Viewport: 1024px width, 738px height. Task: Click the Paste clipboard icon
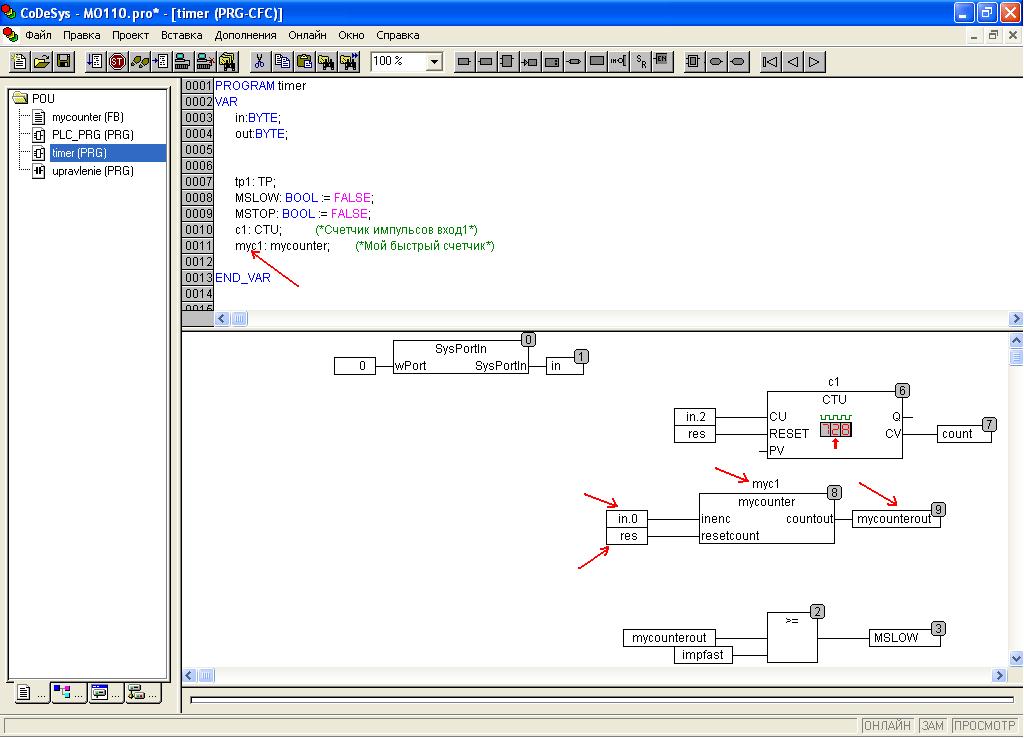[x=304, y=62]
